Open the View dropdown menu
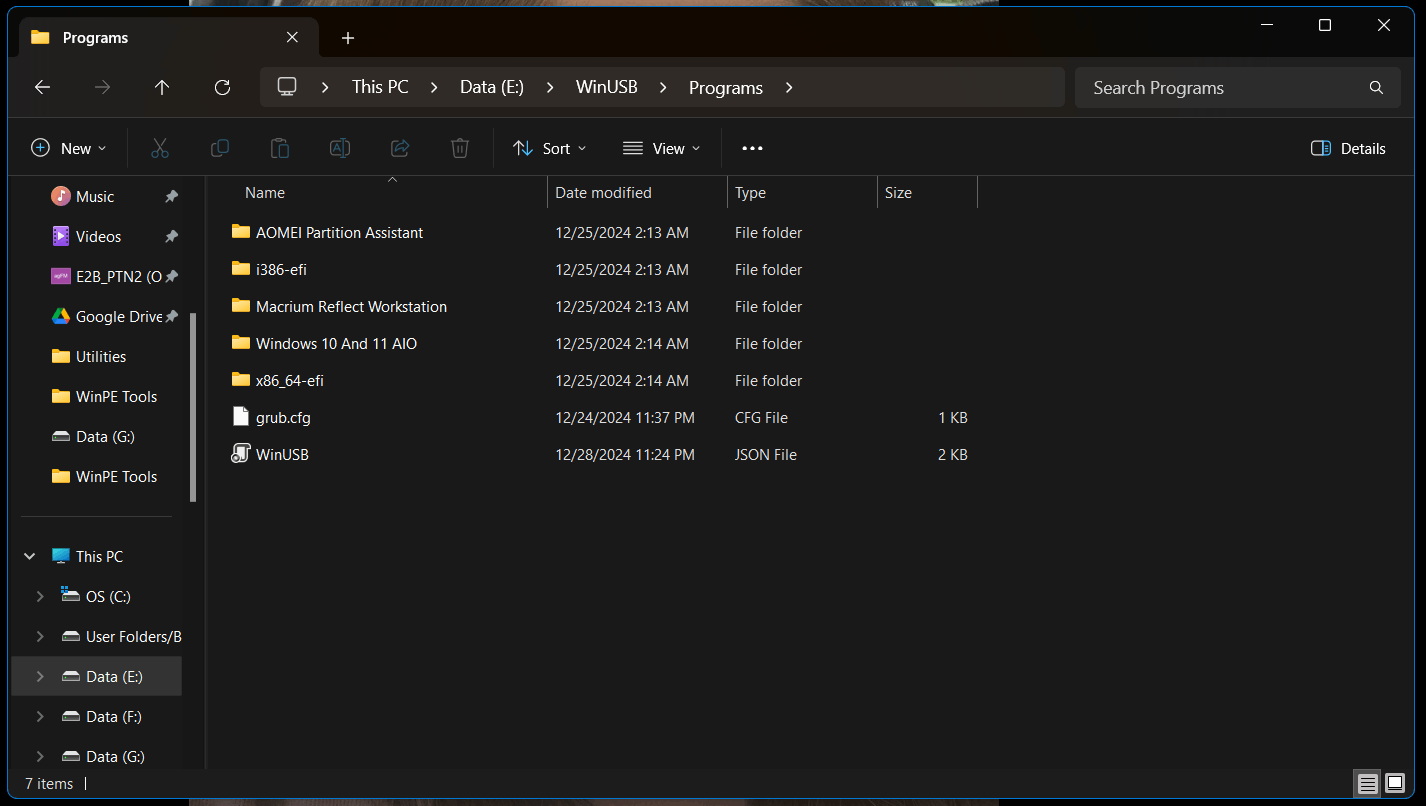The height and width of the screenshot is (806, 1426). pyautogui.click(x=661, y=148)
